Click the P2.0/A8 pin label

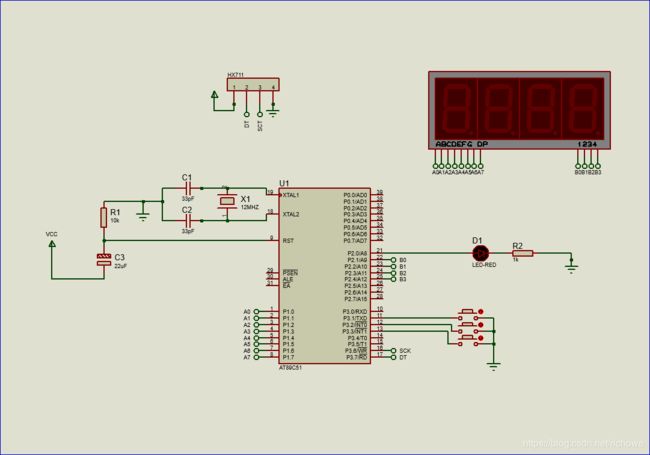357,253
